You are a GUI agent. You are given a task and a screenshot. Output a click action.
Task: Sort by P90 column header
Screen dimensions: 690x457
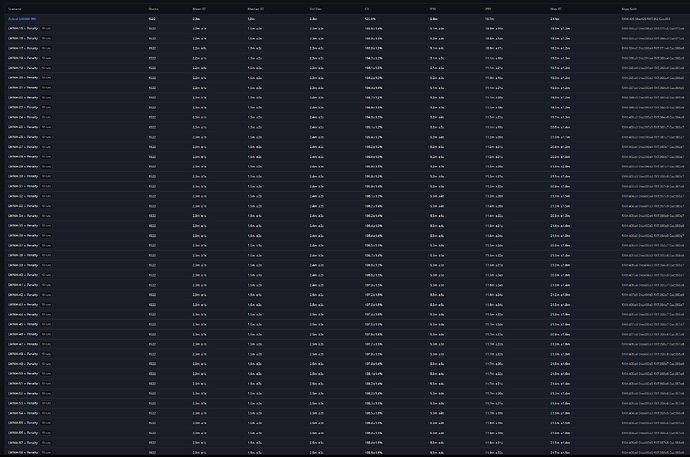pyautogui.click(x=433, y=9)
